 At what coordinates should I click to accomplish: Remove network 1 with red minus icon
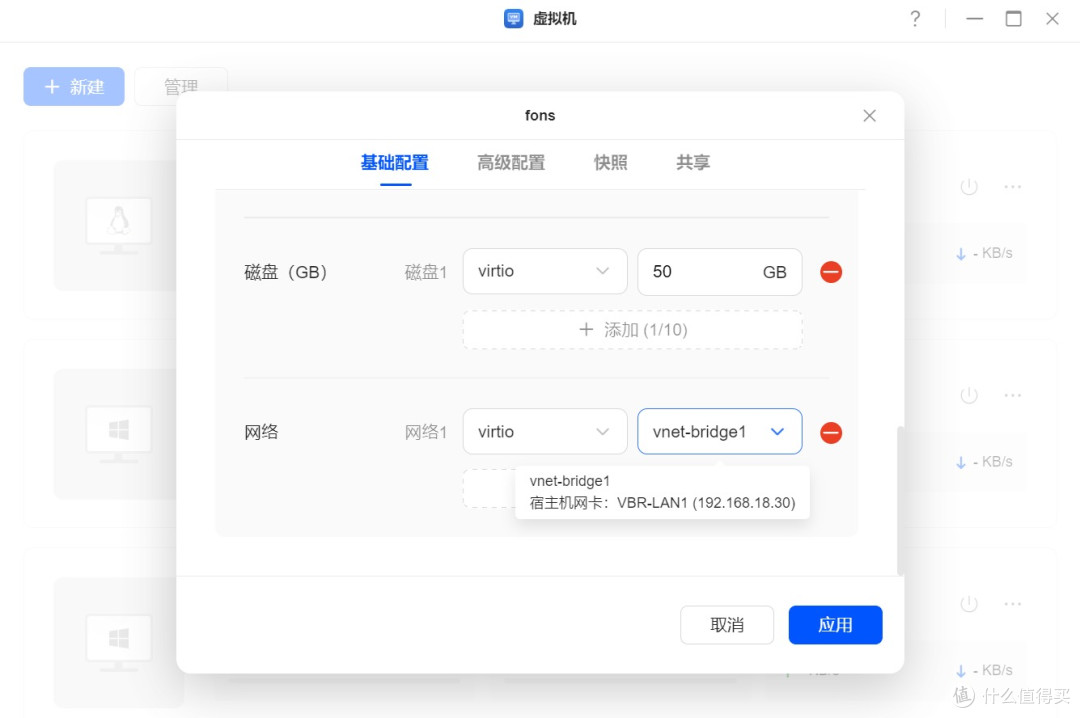pos(831,433)
